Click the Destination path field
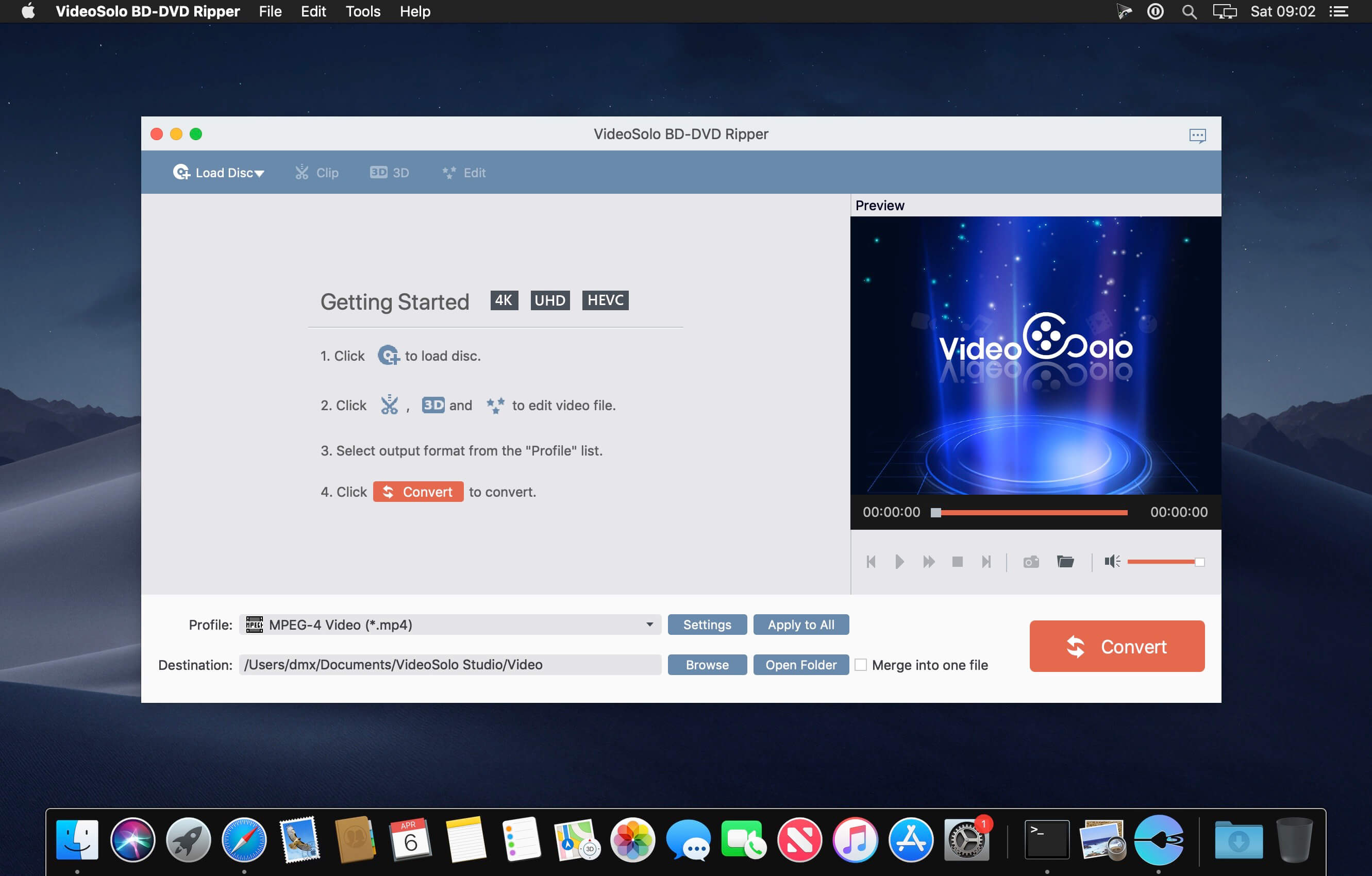Image resolution: width=1372 pixels, height=876 pixels. click(450, 665)
